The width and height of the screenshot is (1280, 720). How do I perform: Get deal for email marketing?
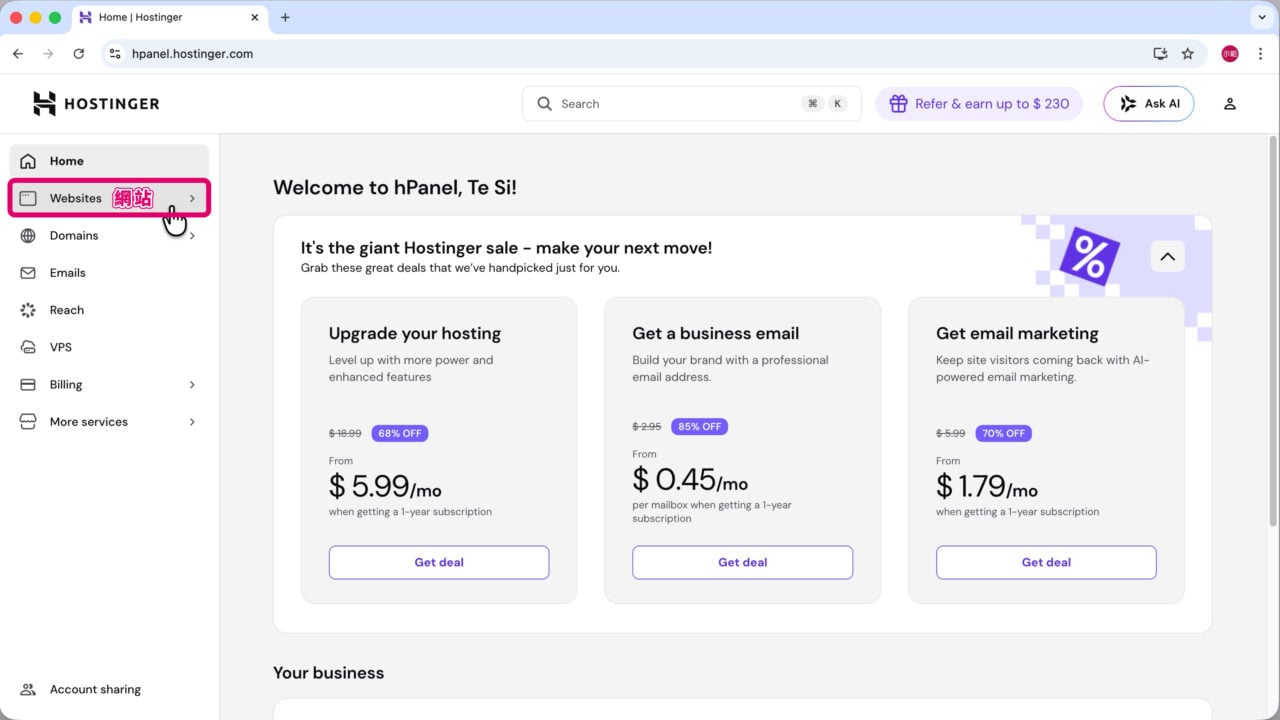[x=1046, y=562]
